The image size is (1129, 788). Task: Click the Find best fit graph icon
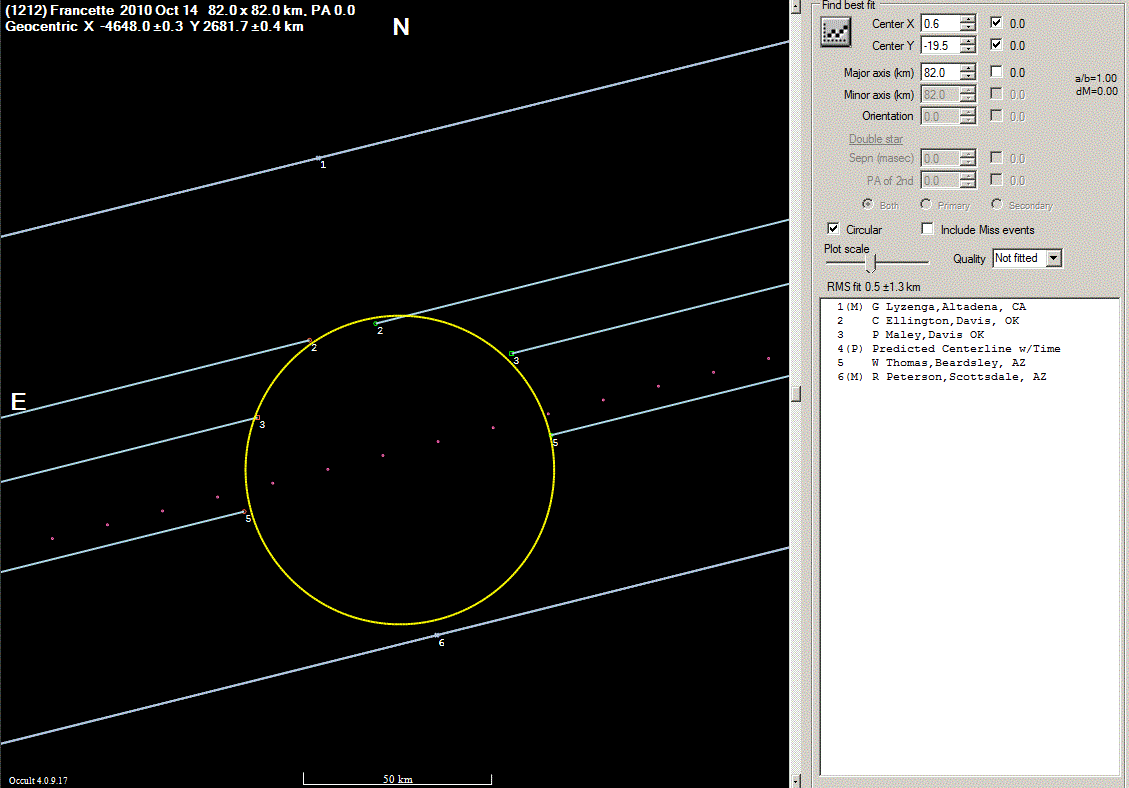click(834, 33)
